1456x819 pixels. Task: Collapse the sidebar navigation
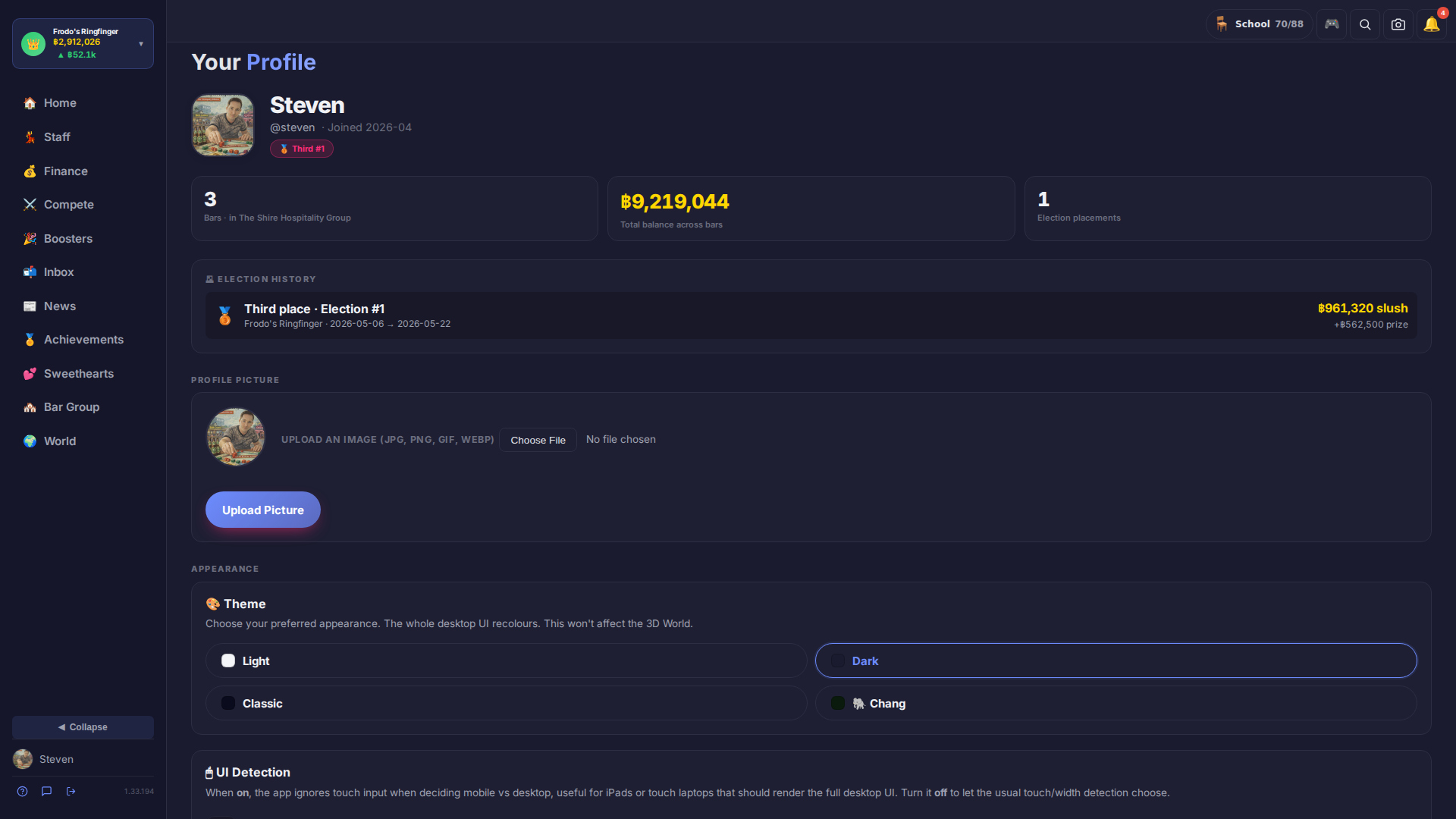[83, 726]
